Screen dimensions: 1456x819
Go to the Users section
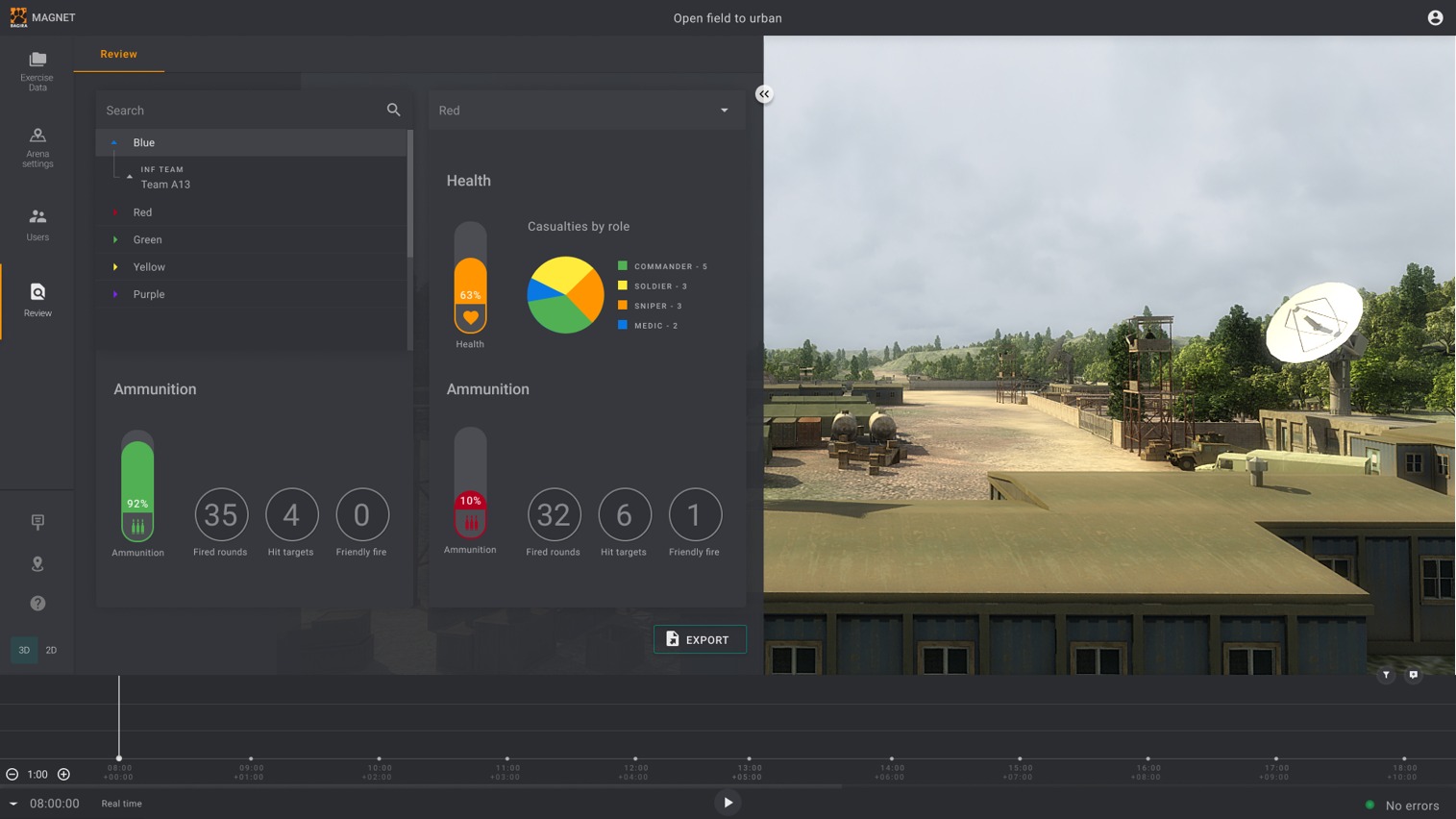pos(37,222)
